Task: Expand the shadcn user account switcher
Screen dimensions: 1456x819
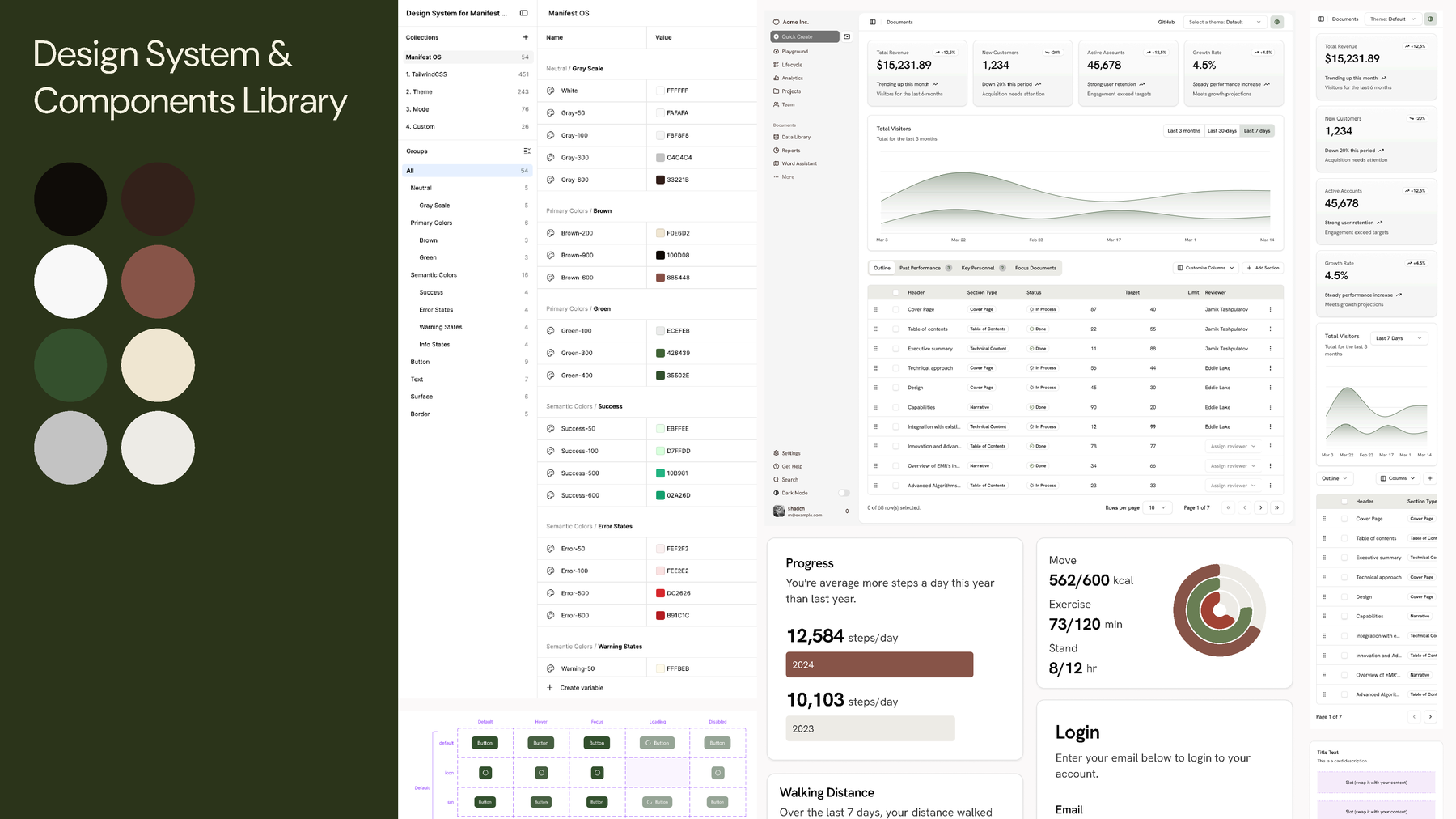Action: (847, 511)
